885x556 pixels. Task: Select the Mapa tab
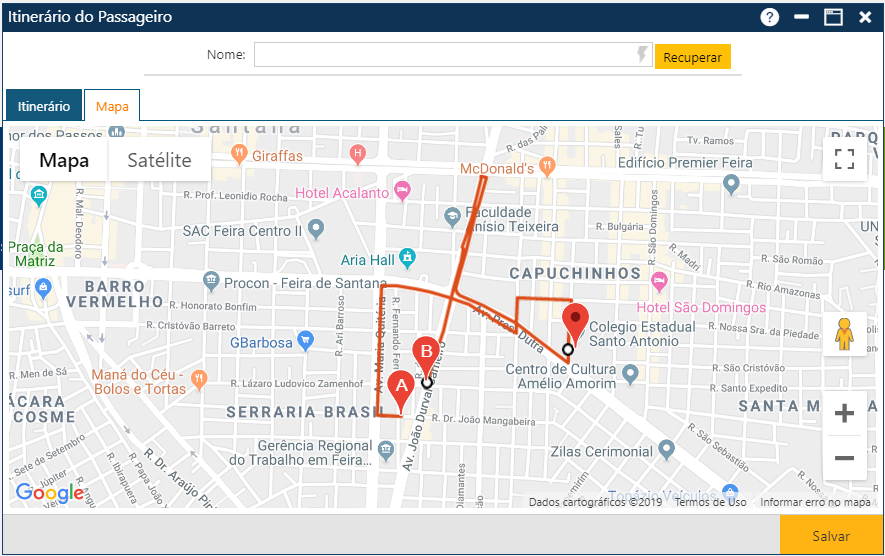112,106
